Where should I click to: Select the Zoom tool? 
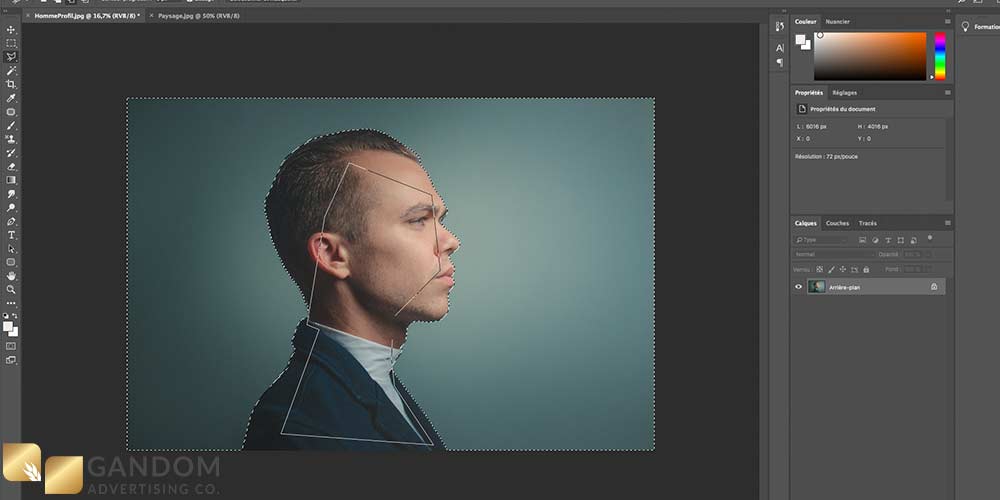click(11, 290)
